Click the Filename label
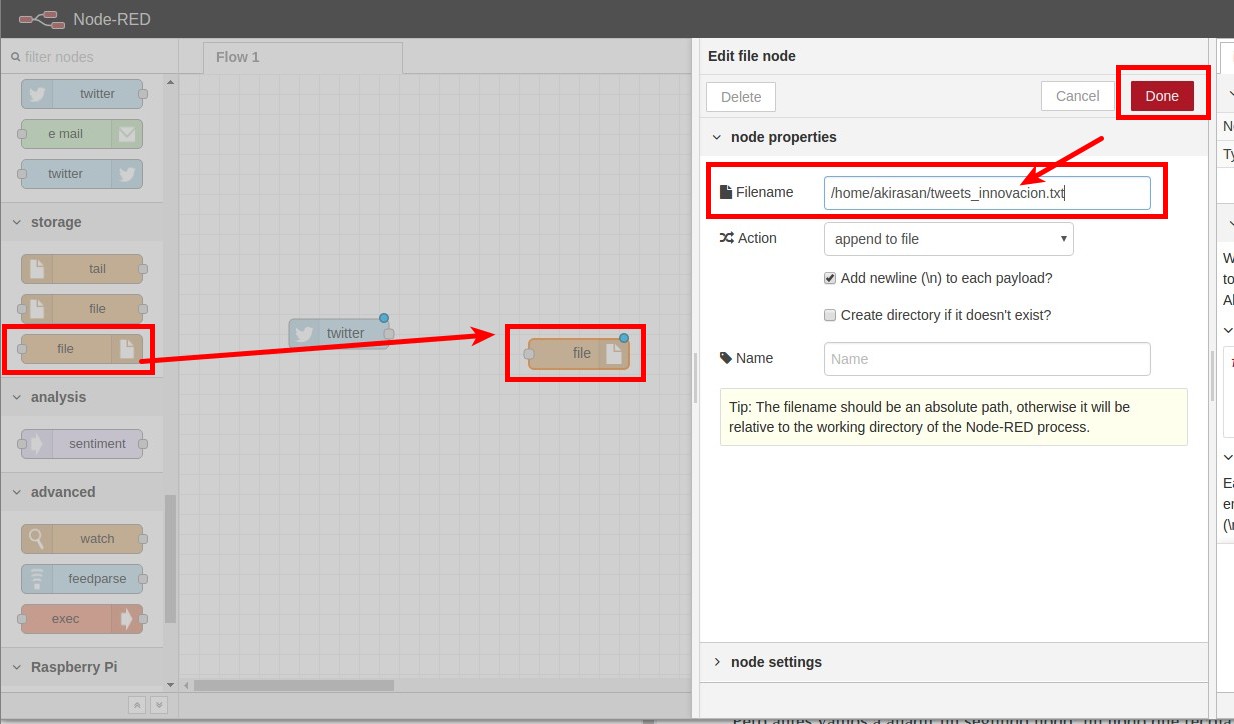This screenshot has width=1234, height=724. coord(756,192)
